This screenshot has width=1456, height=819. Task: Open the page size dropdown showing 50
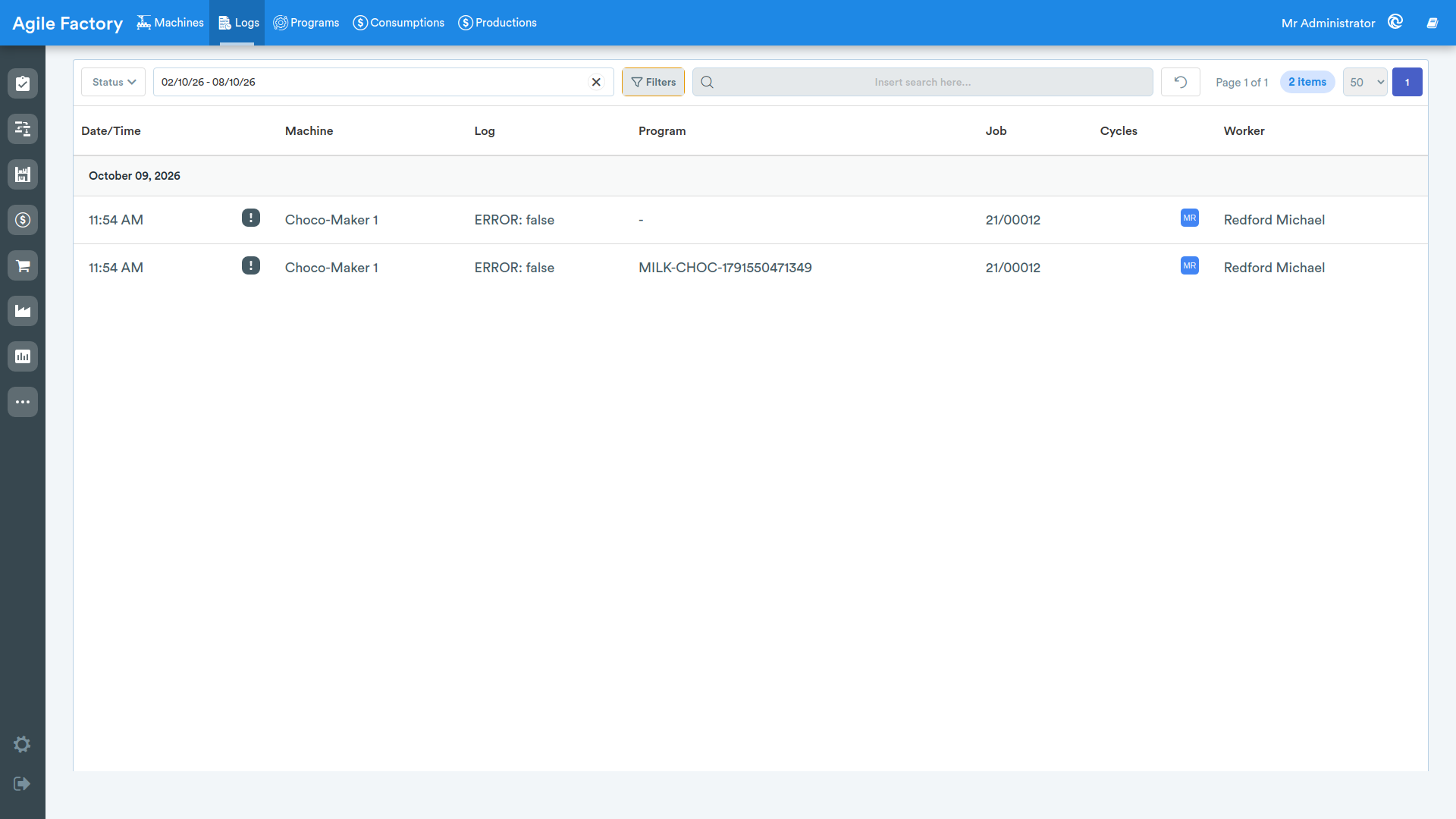click(1365, 82)
